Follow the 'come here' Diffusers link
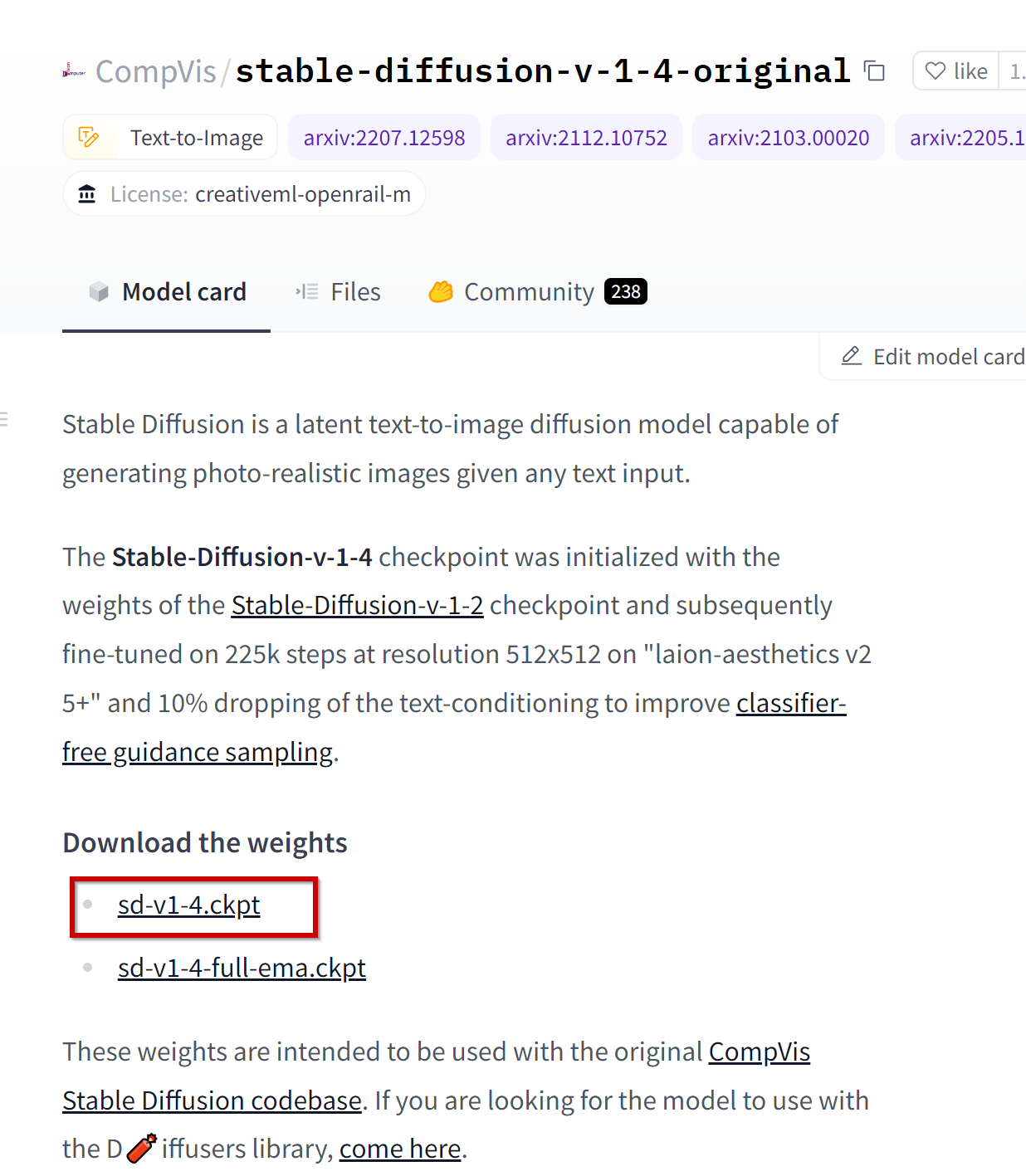1026x1176 pixels. click(400, 1149)
